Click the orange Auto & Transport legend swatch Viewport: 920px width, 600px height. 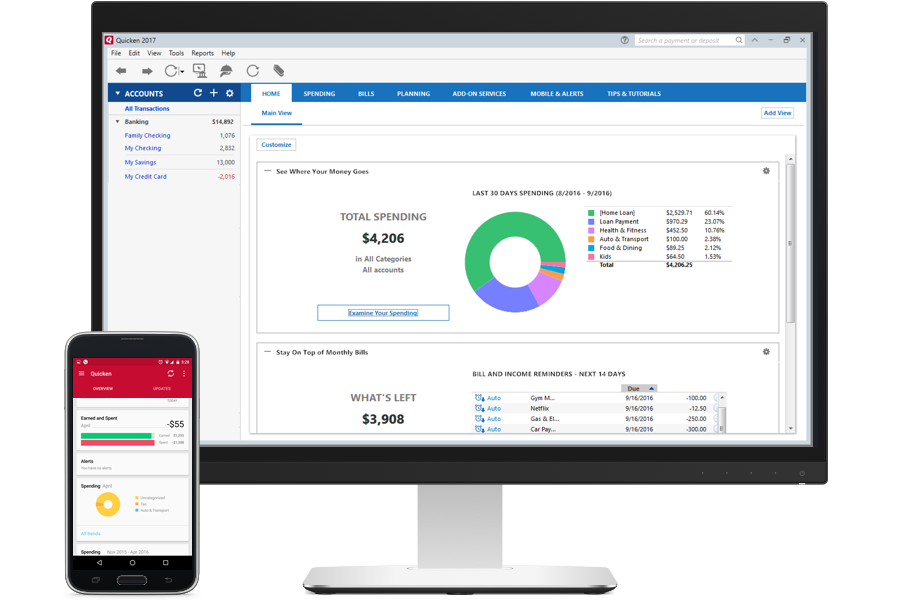[591, 239]
